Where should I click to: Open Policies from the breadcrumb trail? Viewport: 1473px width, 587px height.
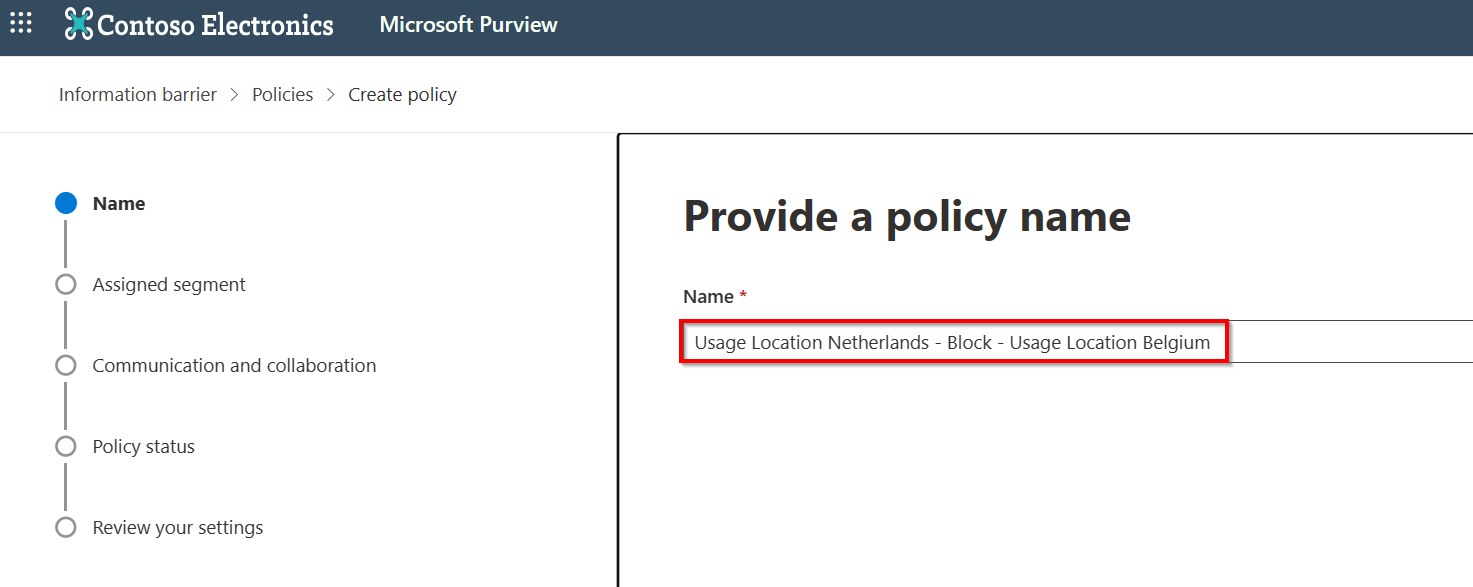click(282, 94)
